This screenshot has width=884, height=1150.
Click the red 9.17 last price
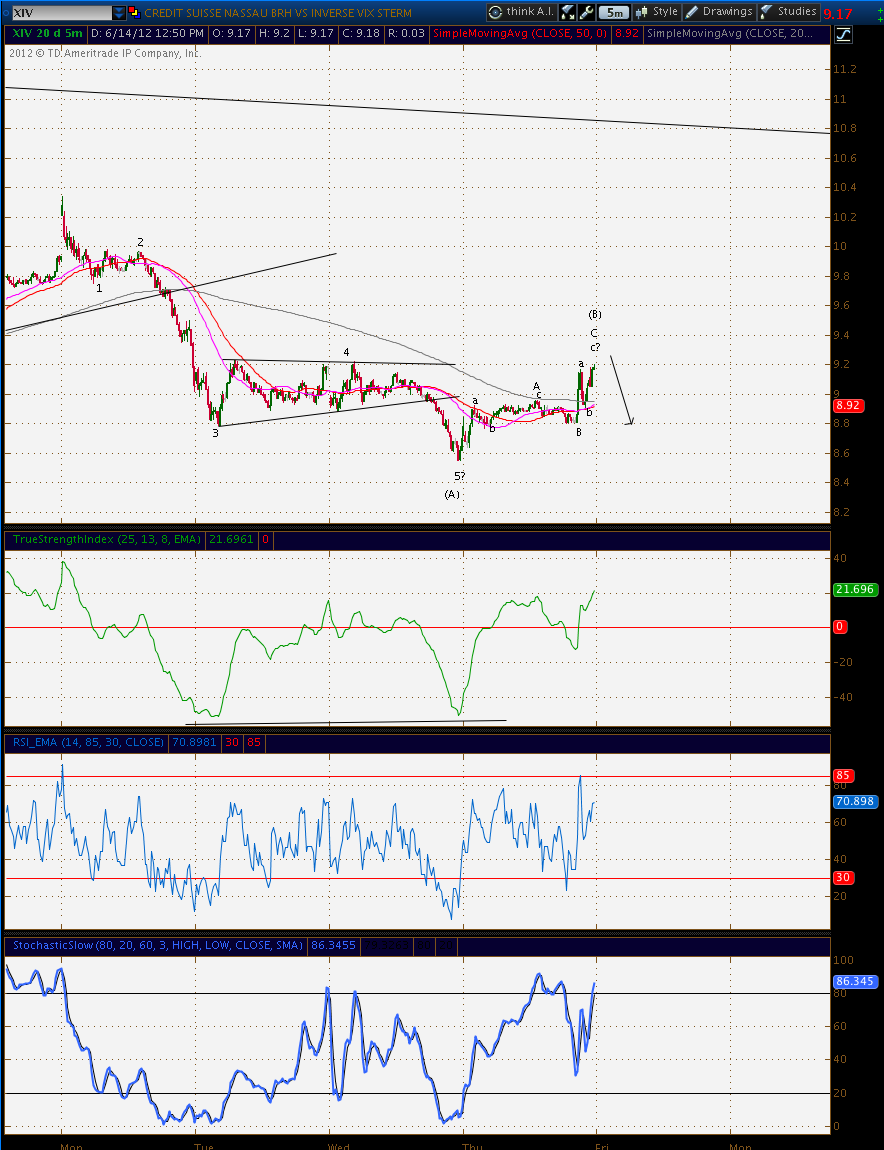point(838,14)
